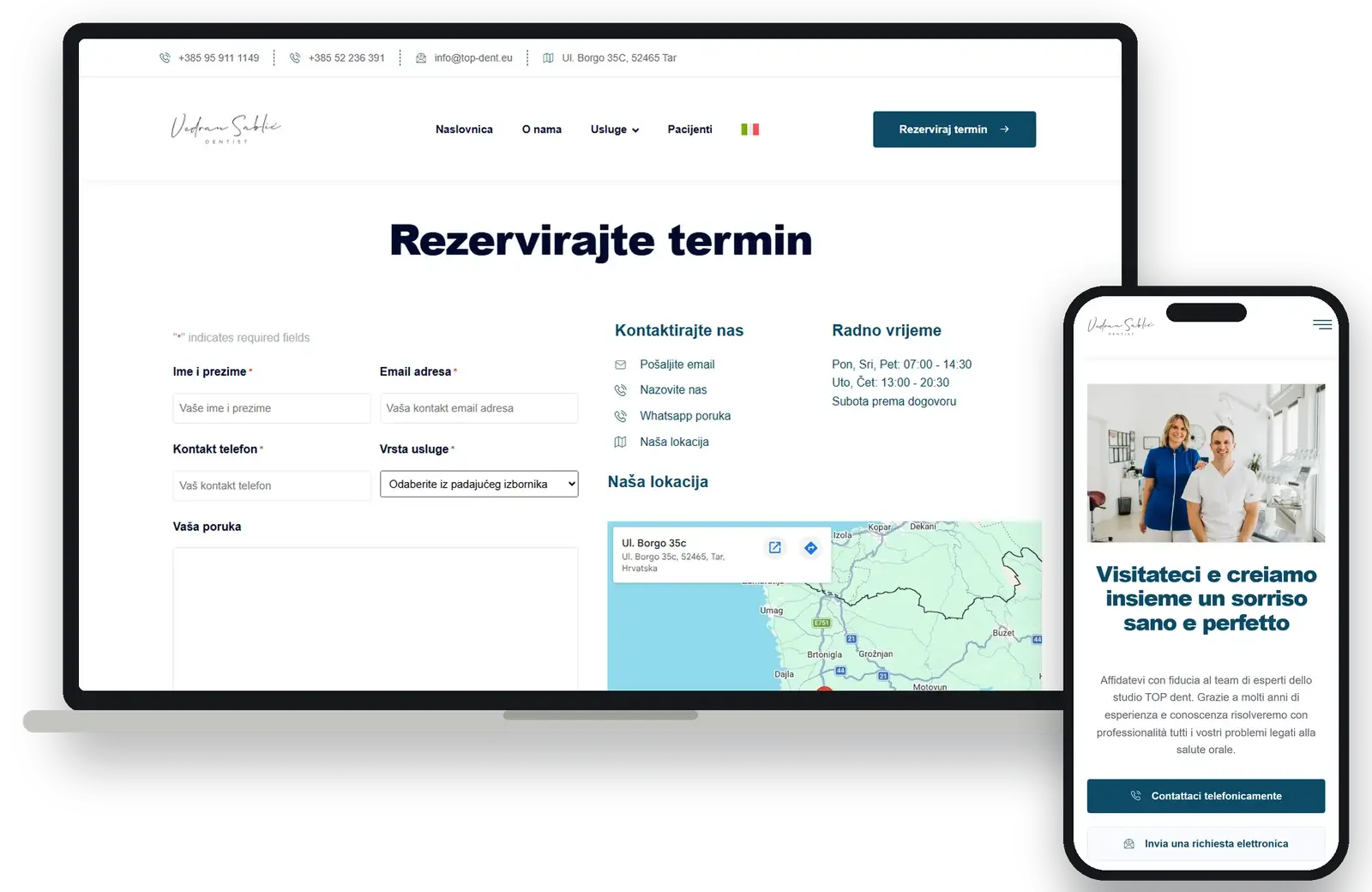Image resolution: width=1372 pixels, height=892 pixels.
Task: Click the Vedran Sablic dentist logo on the desktop site
Action: coord(226,129)
